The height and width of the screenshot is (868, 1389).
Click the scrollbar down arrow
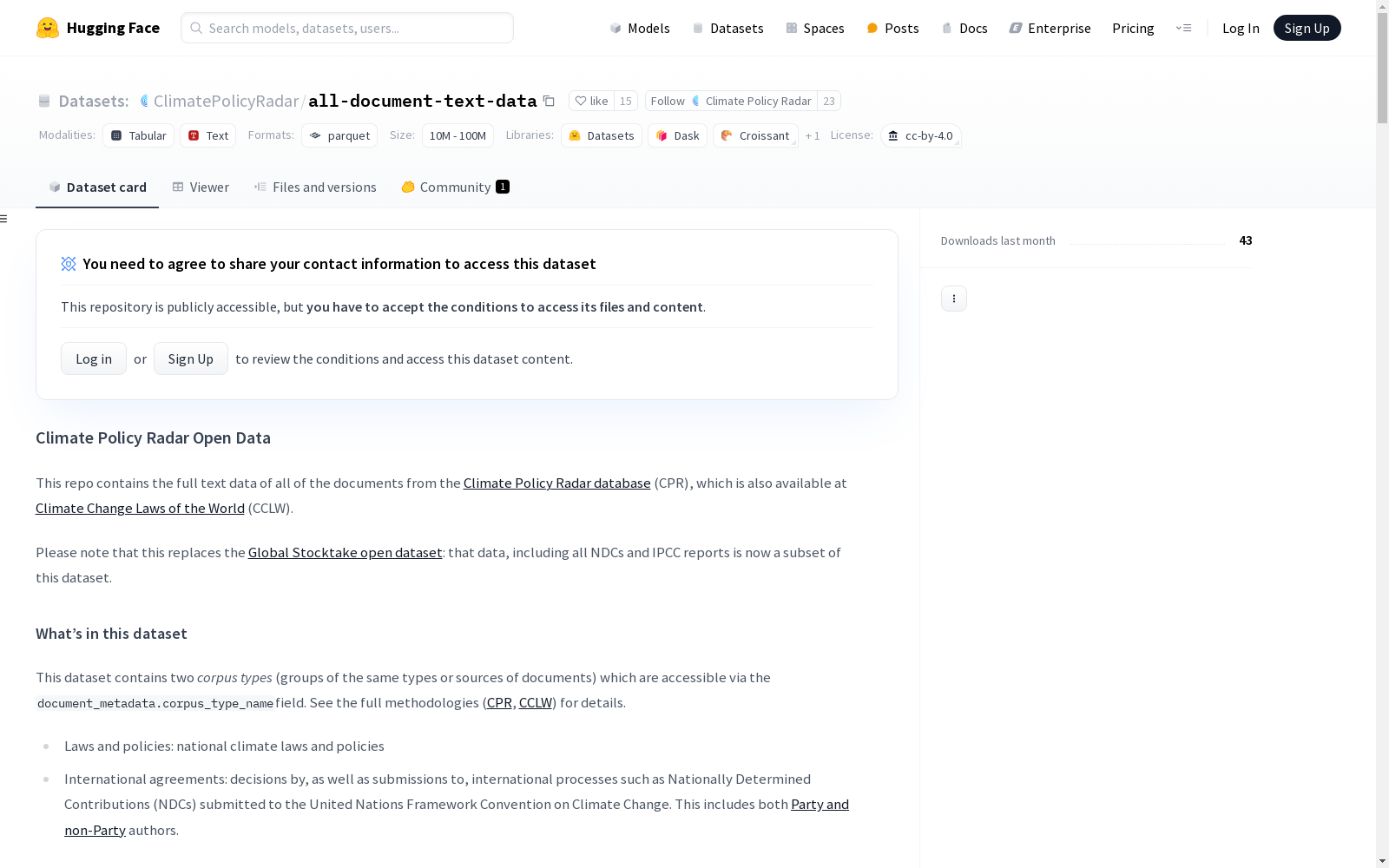coord(1382,861)
